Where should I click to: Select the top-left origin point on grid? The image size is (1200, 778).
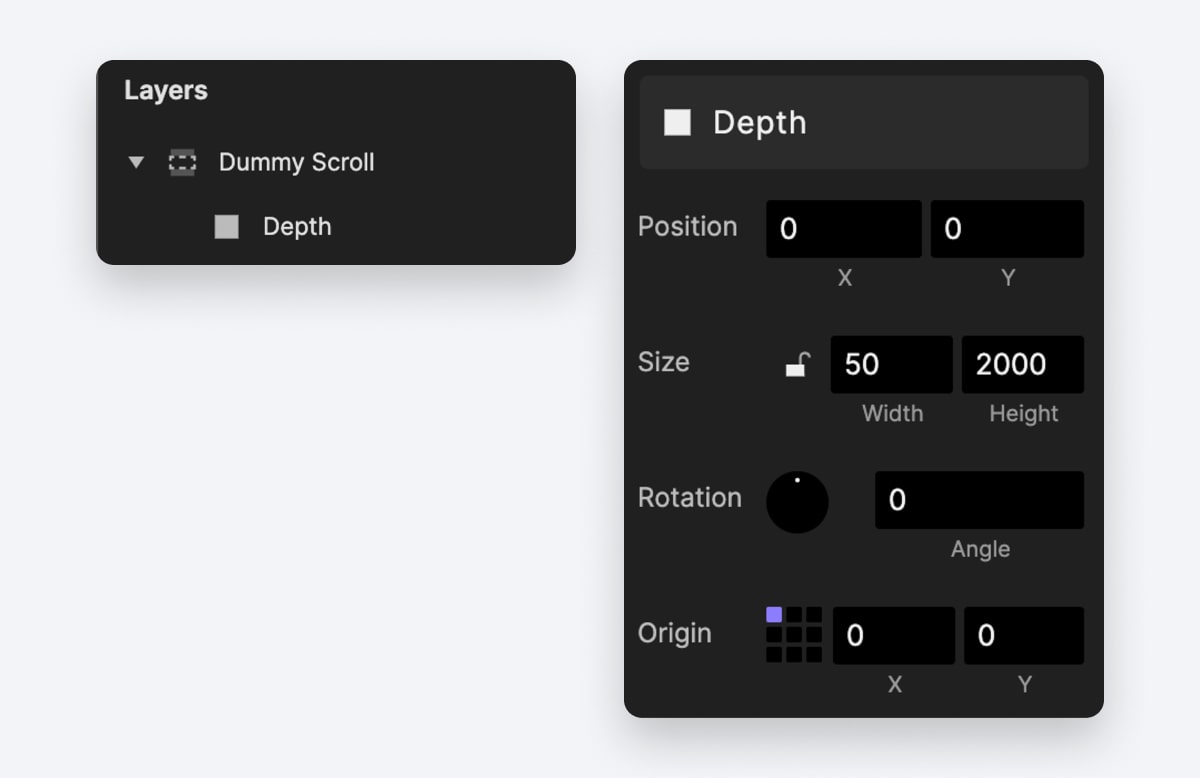pyautogui.click(x=775, y=614)
